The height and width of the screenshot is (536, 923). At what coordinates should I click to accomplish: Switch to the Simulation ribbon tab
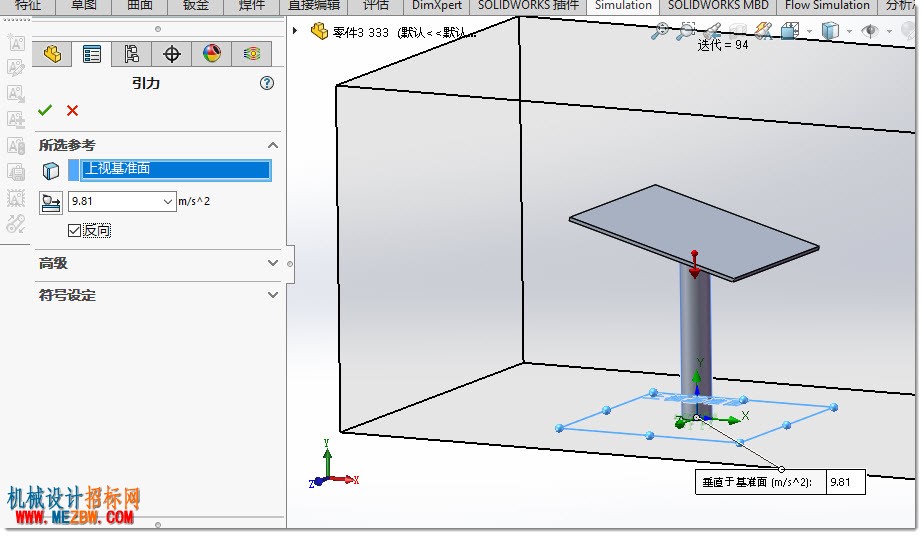[623, 6]
